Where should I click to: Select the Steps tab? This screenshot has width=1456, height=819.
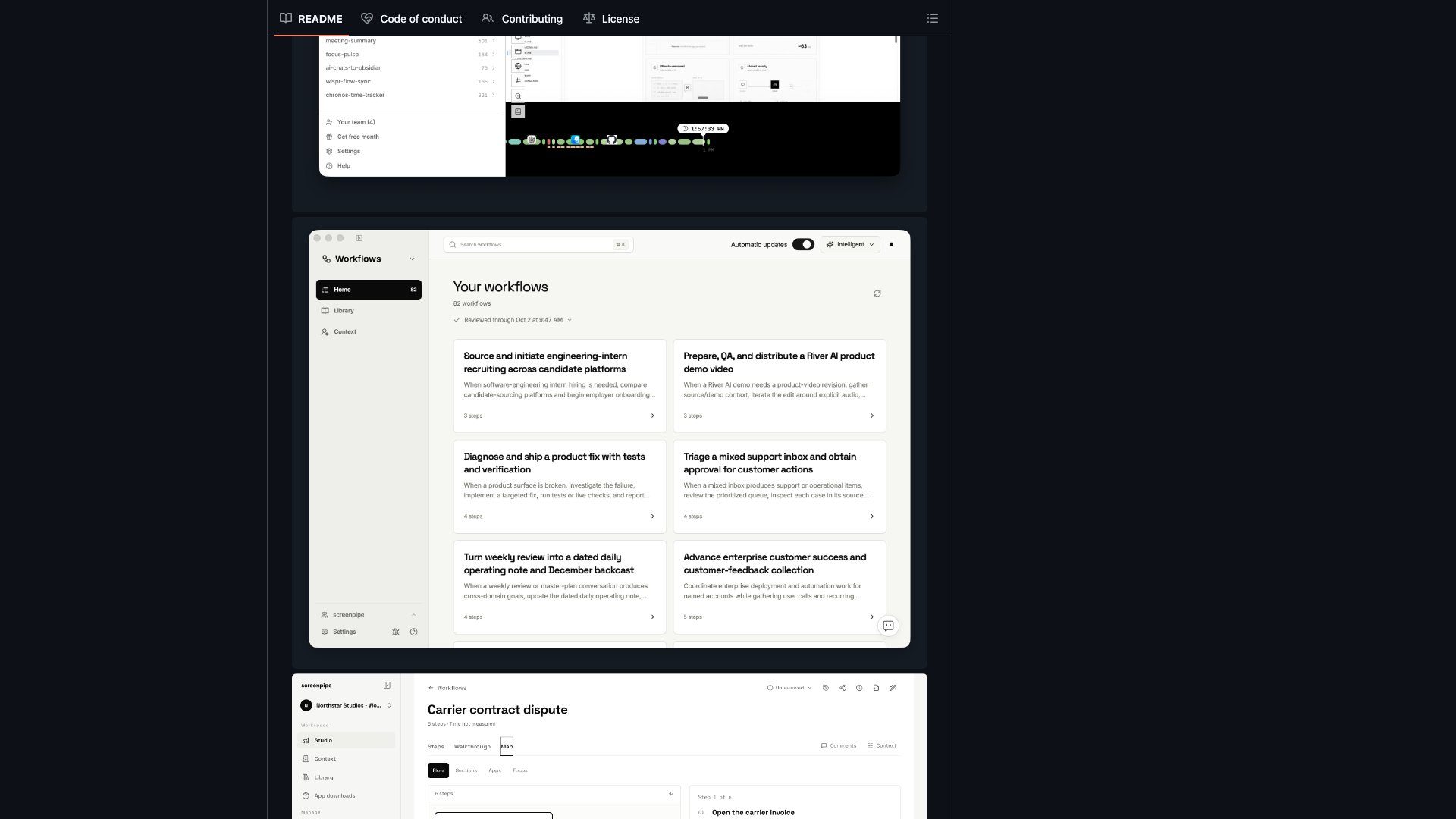pos(436,746)
